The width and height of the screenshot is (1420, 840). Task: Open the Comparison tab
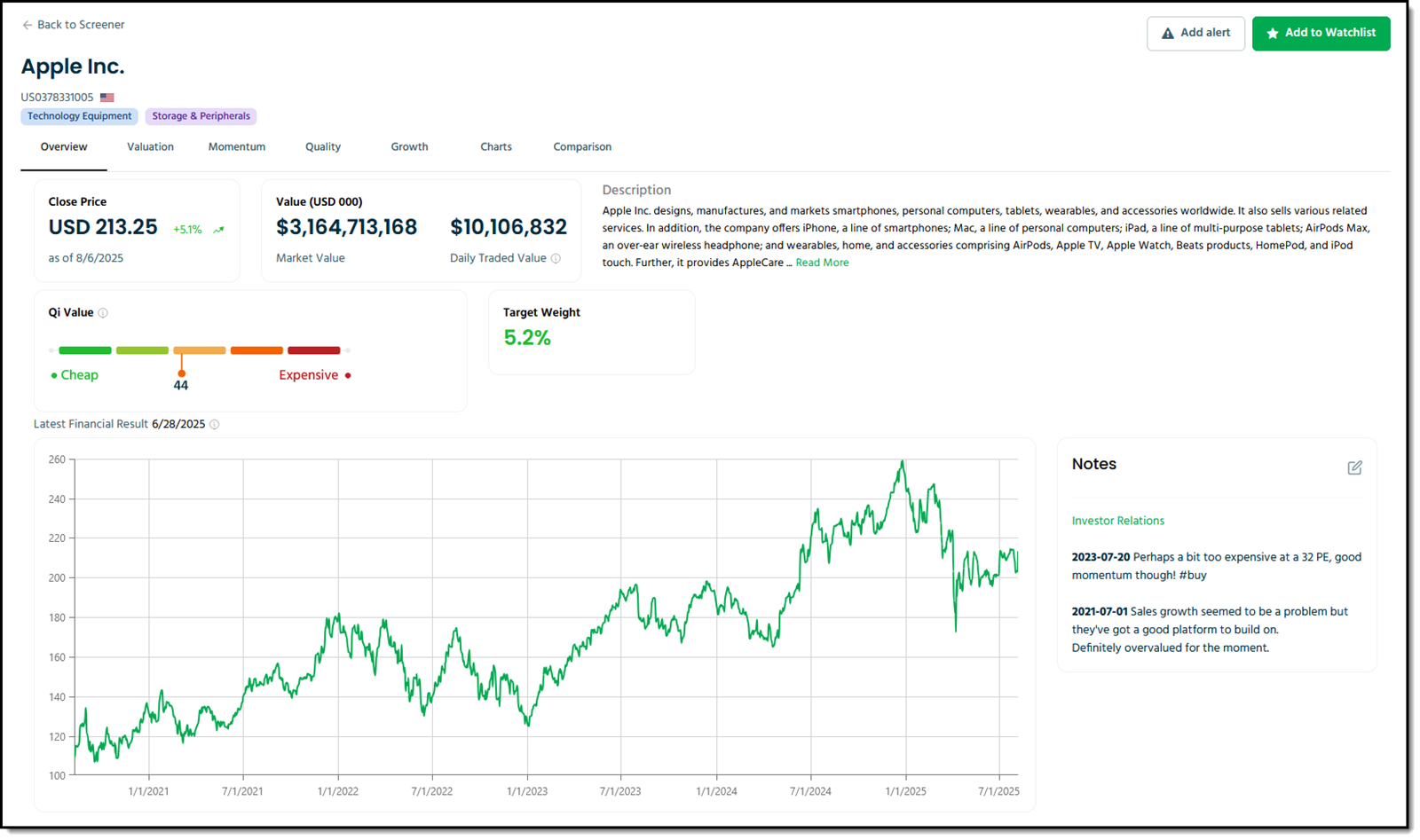click(x=582, y=147)
